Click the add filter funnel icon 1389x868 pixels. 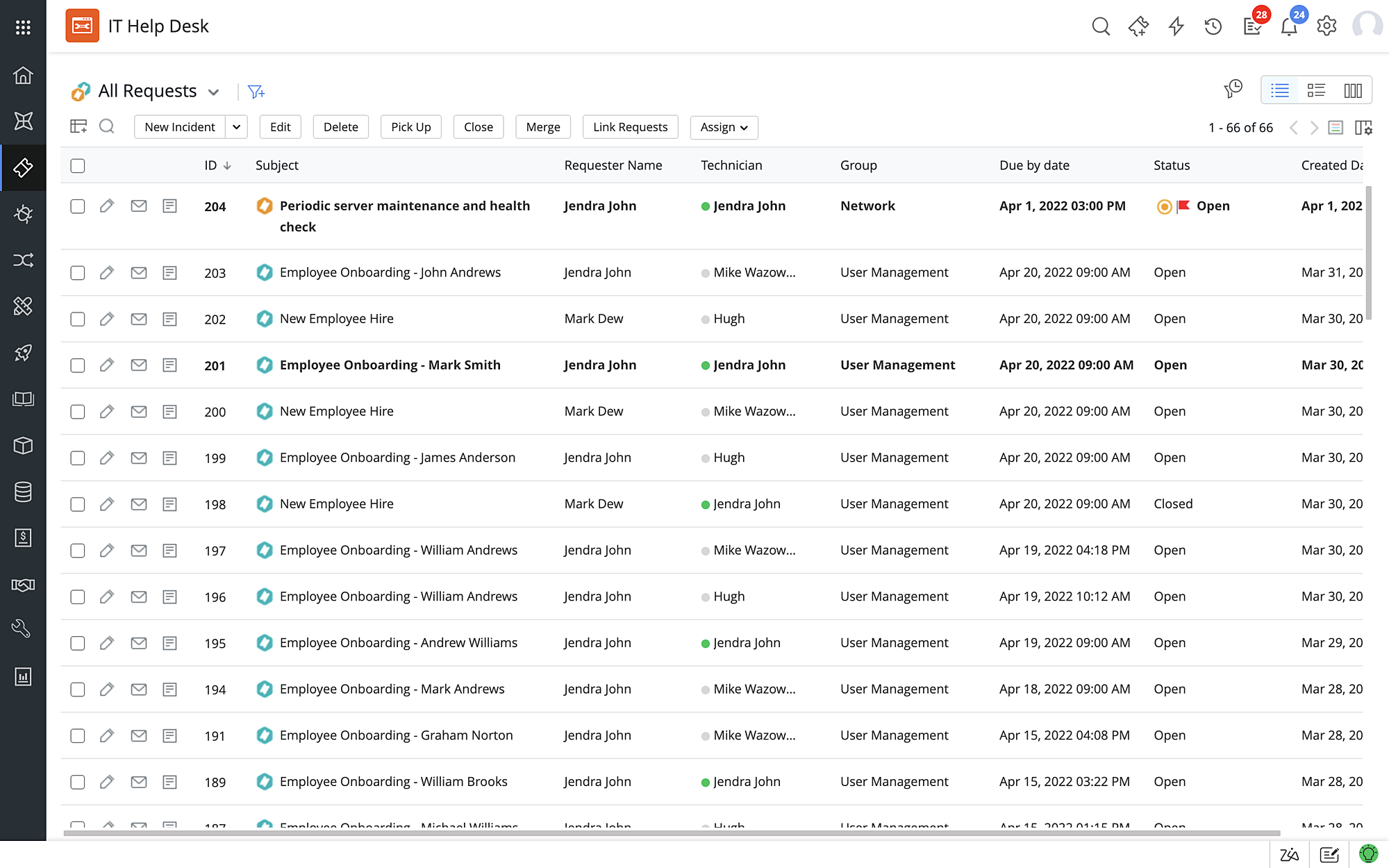256,92
